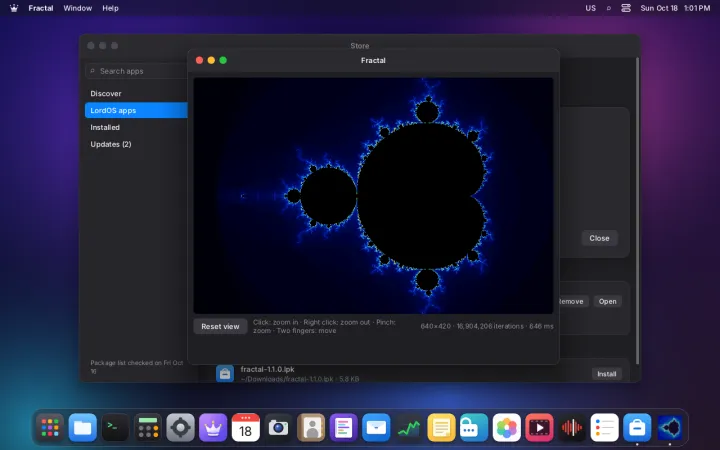Screen dimensions: 720x450
Task: Open the password lock app in dock
Action: coord(474,428)
